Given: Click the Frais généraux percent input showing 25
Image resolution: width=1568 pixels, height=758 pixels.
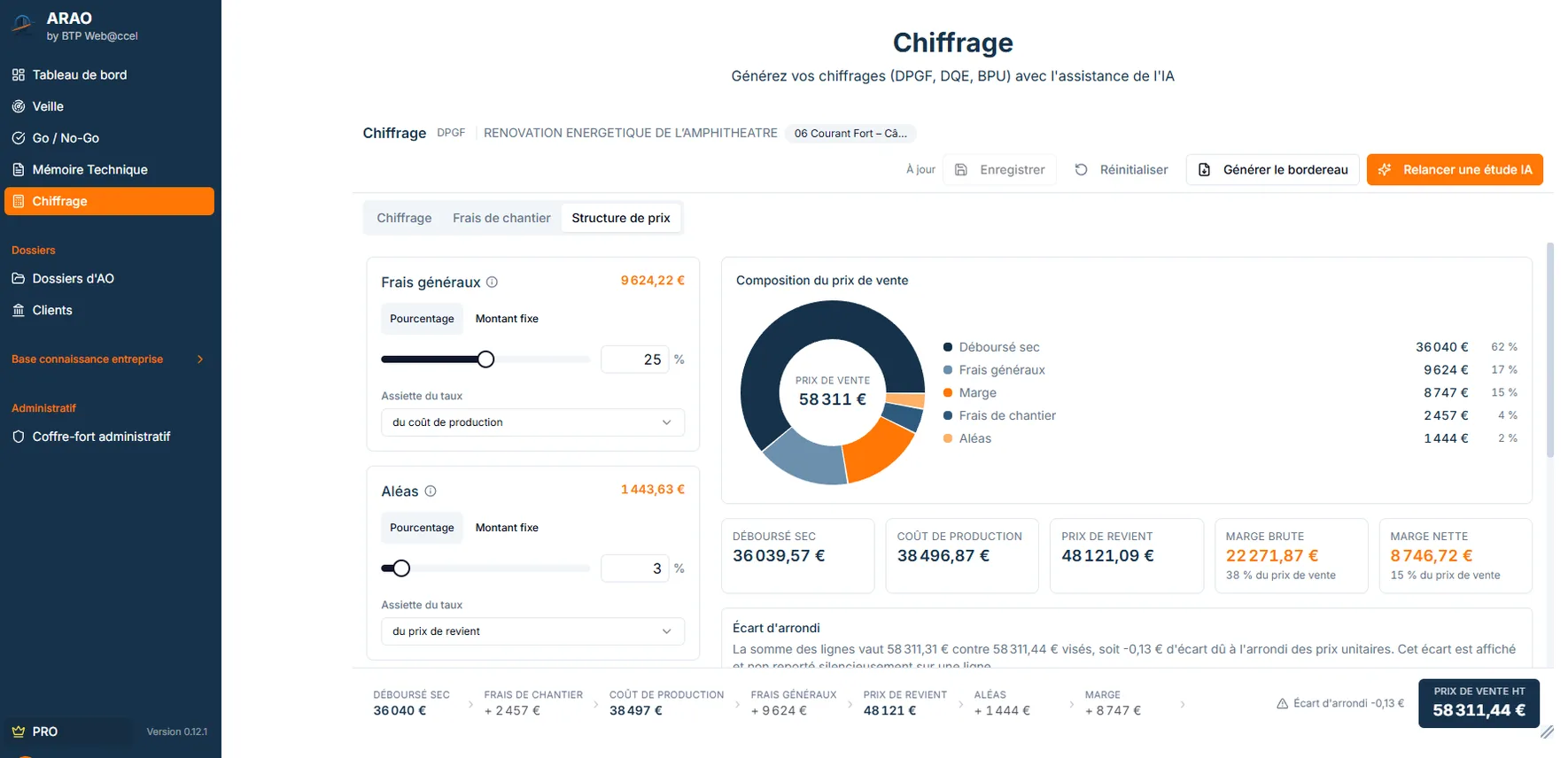Looking at the screenshot, I should pos(634,360).
